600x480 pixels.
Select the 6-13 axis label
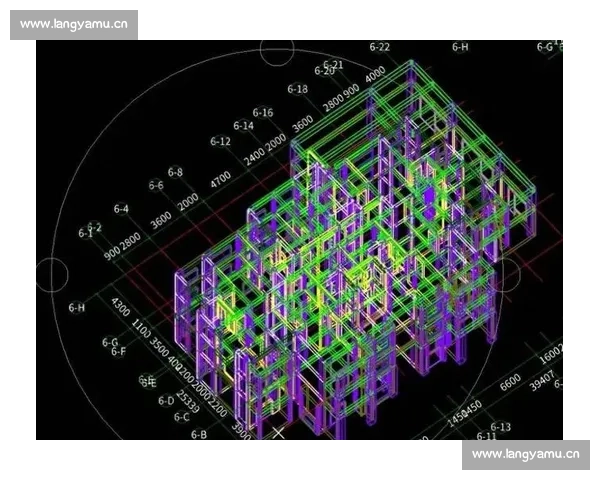click(501, 426)
